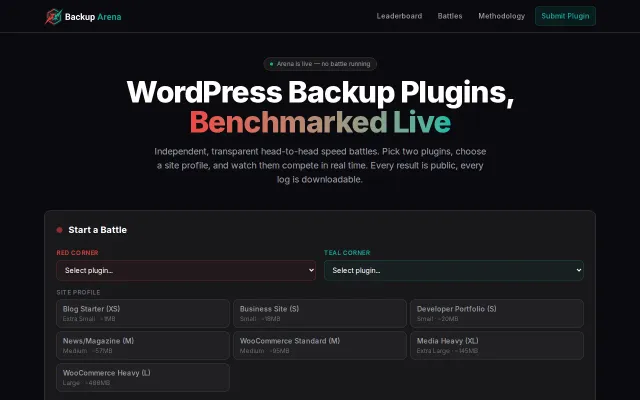Open the Red Corner plugin dropdown
640x400 pixels.
point(186,270)
